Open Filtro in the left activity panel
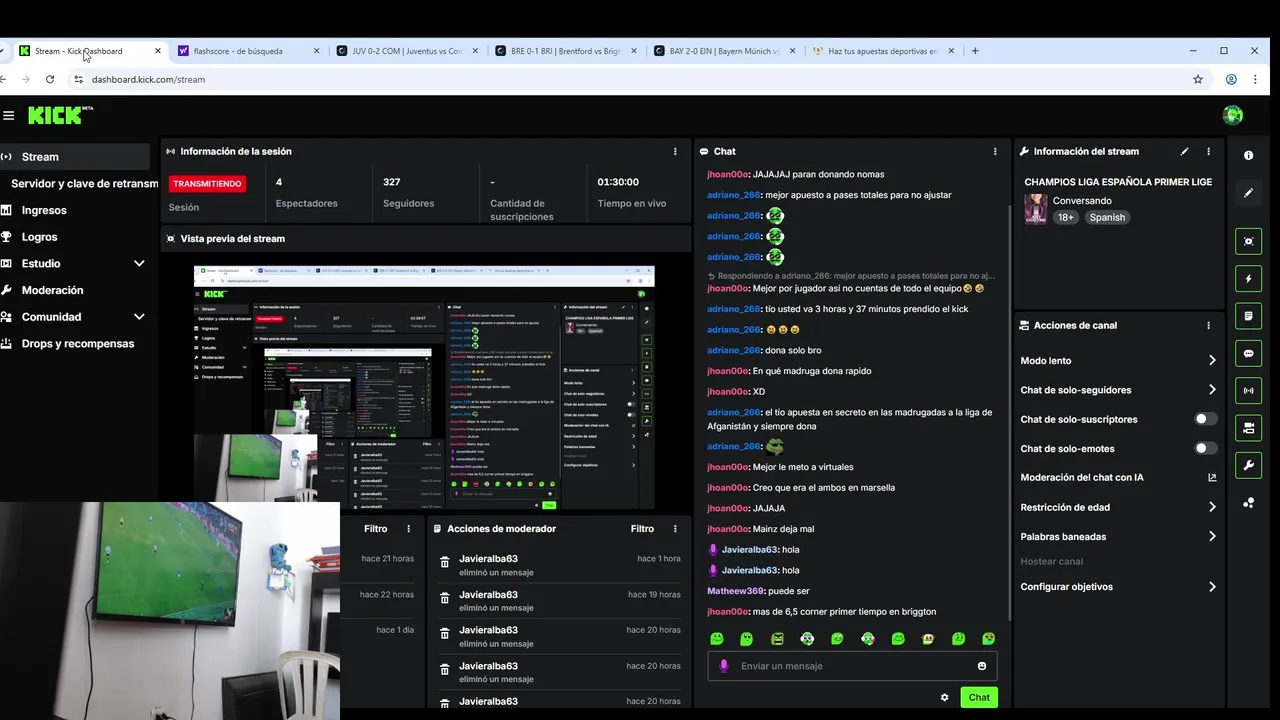Screen dimensions: 1280x720 (x=375, y=529)
